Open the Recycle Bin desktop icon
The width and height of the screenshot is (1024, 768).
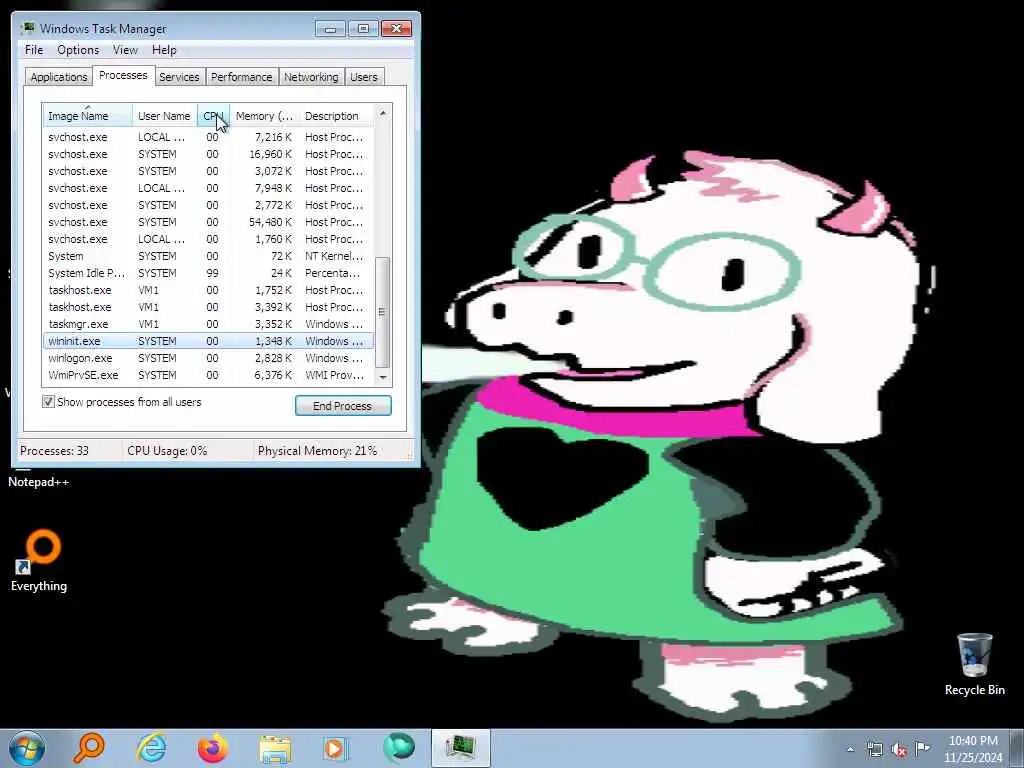(974, 664)
